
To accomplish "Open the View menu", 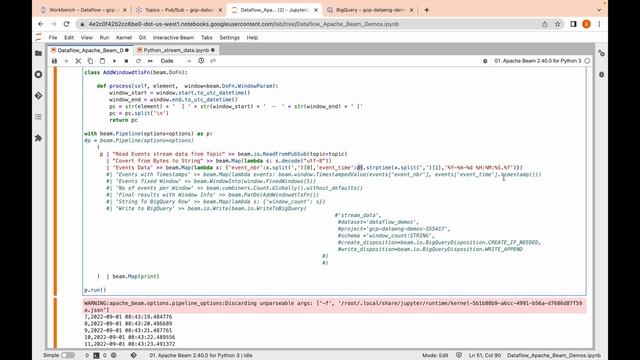I will click(87, 38).
